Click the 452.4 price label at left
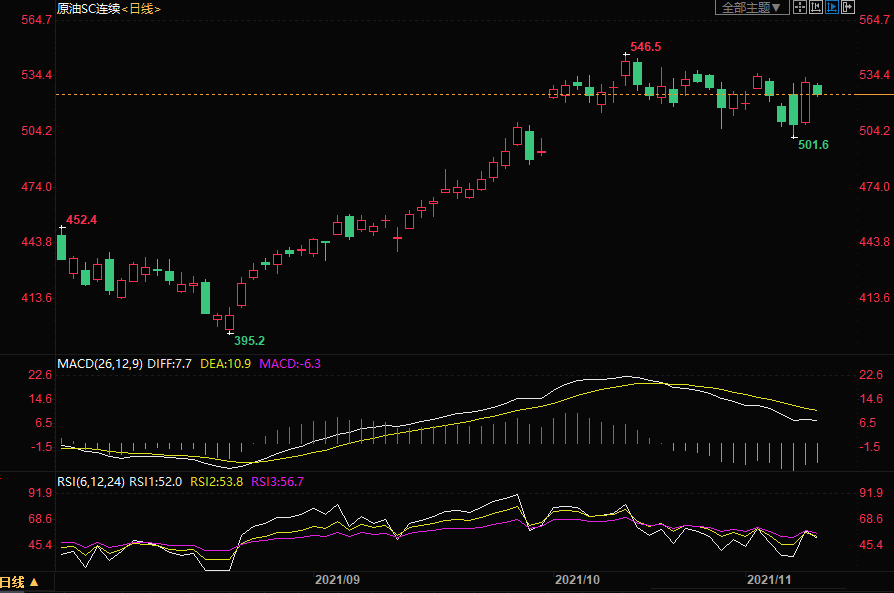Image resolution: width=894 pixels, height=593 pixels. 82,219
